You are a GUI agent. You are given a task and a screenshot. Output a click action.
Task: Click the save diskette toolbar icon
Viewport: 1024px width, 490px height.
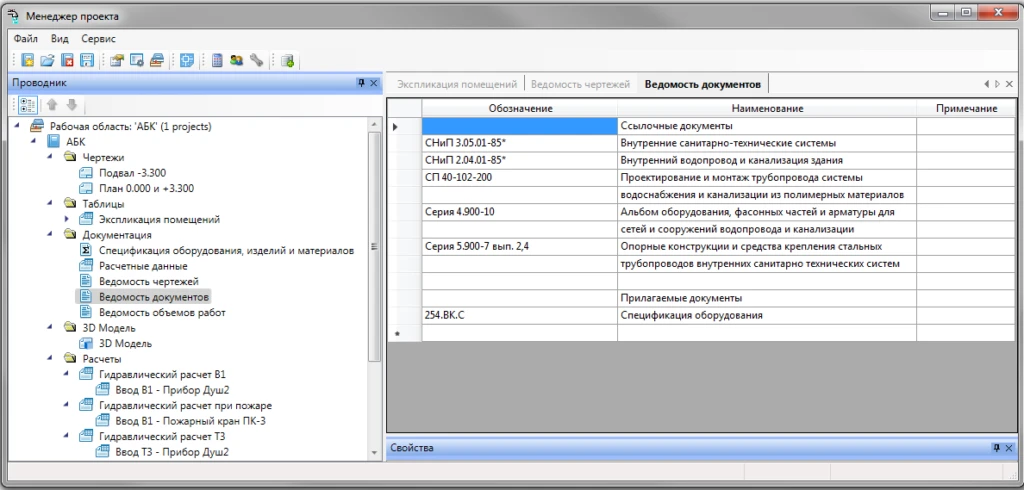[87, 61]
